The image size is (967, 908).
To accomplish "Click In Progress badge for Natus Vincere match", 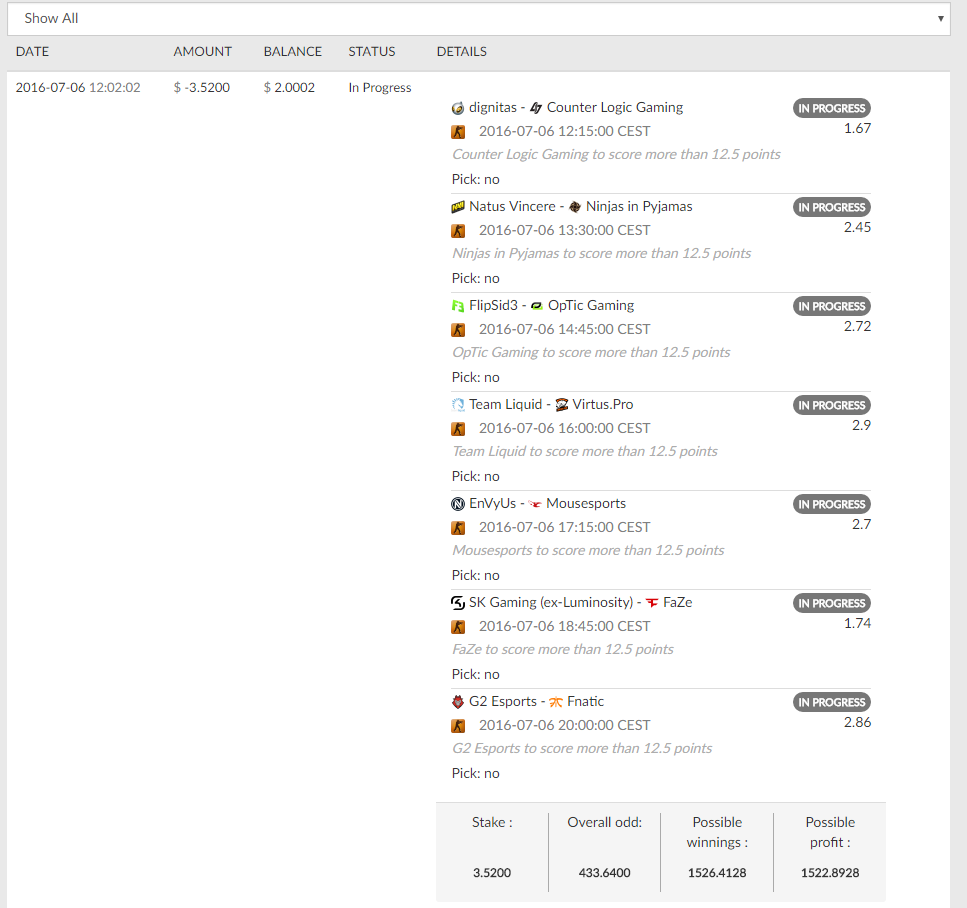I will click(x=831, y=207).
